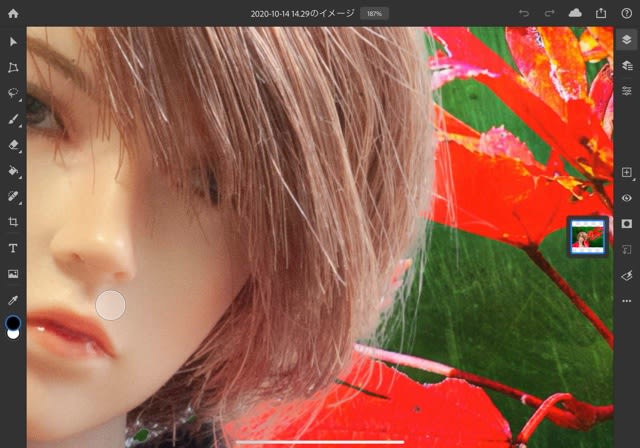Toggle the compact layer view
640x448 pixels.
(x=627, y=40)
